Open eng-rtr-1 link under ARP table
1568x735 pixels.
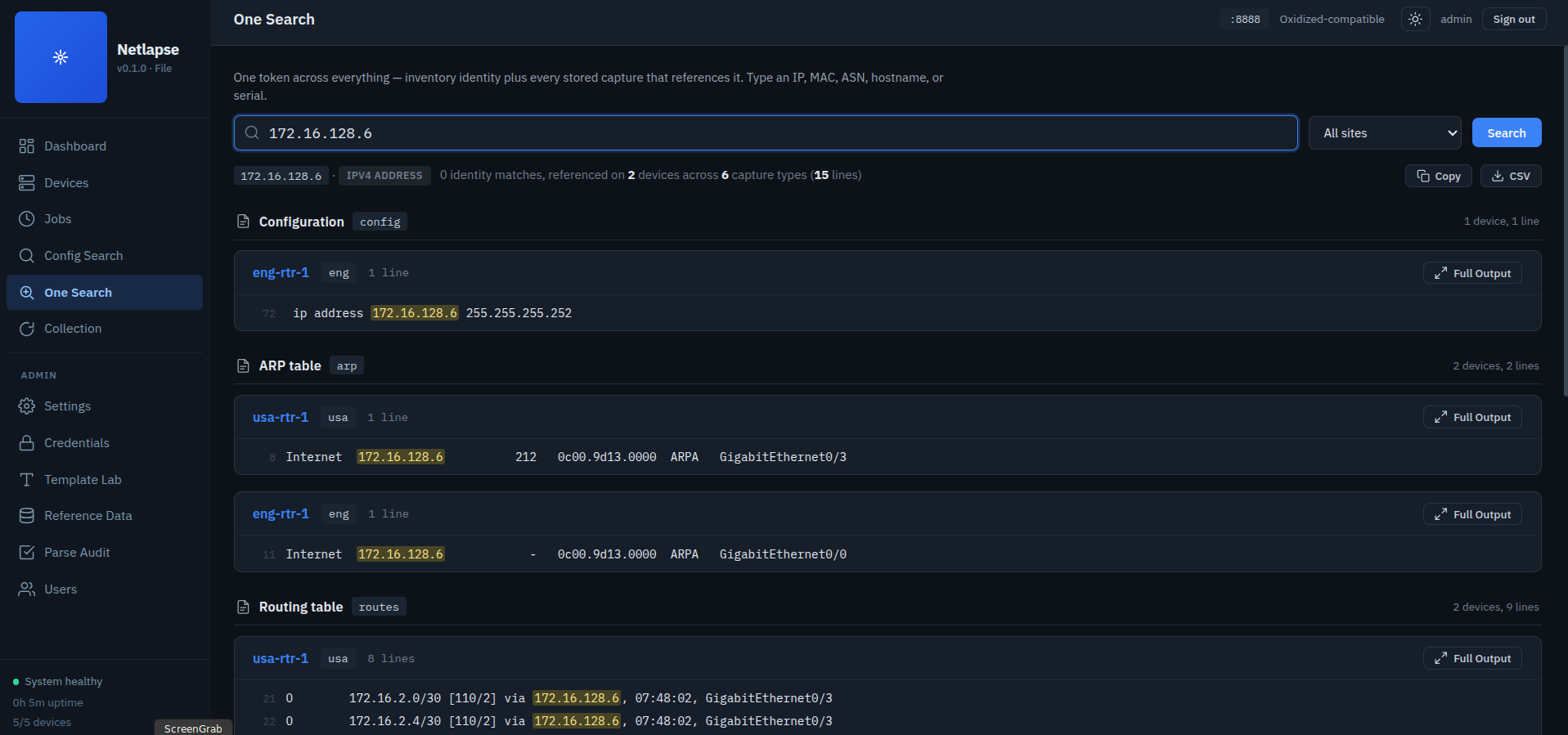(281, 513)
